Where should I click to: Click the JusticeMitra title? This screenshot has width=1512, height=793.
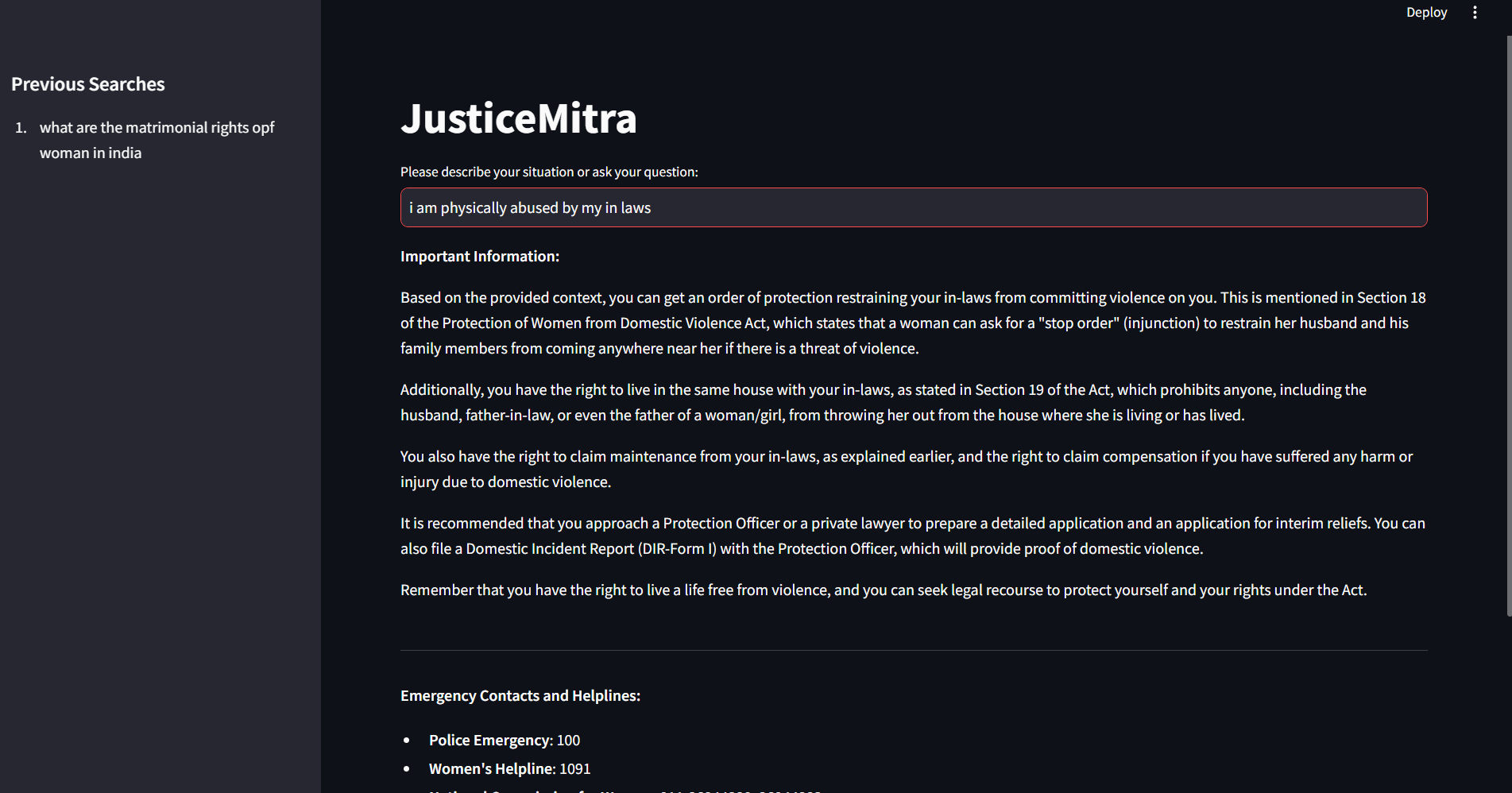(519, 118)
